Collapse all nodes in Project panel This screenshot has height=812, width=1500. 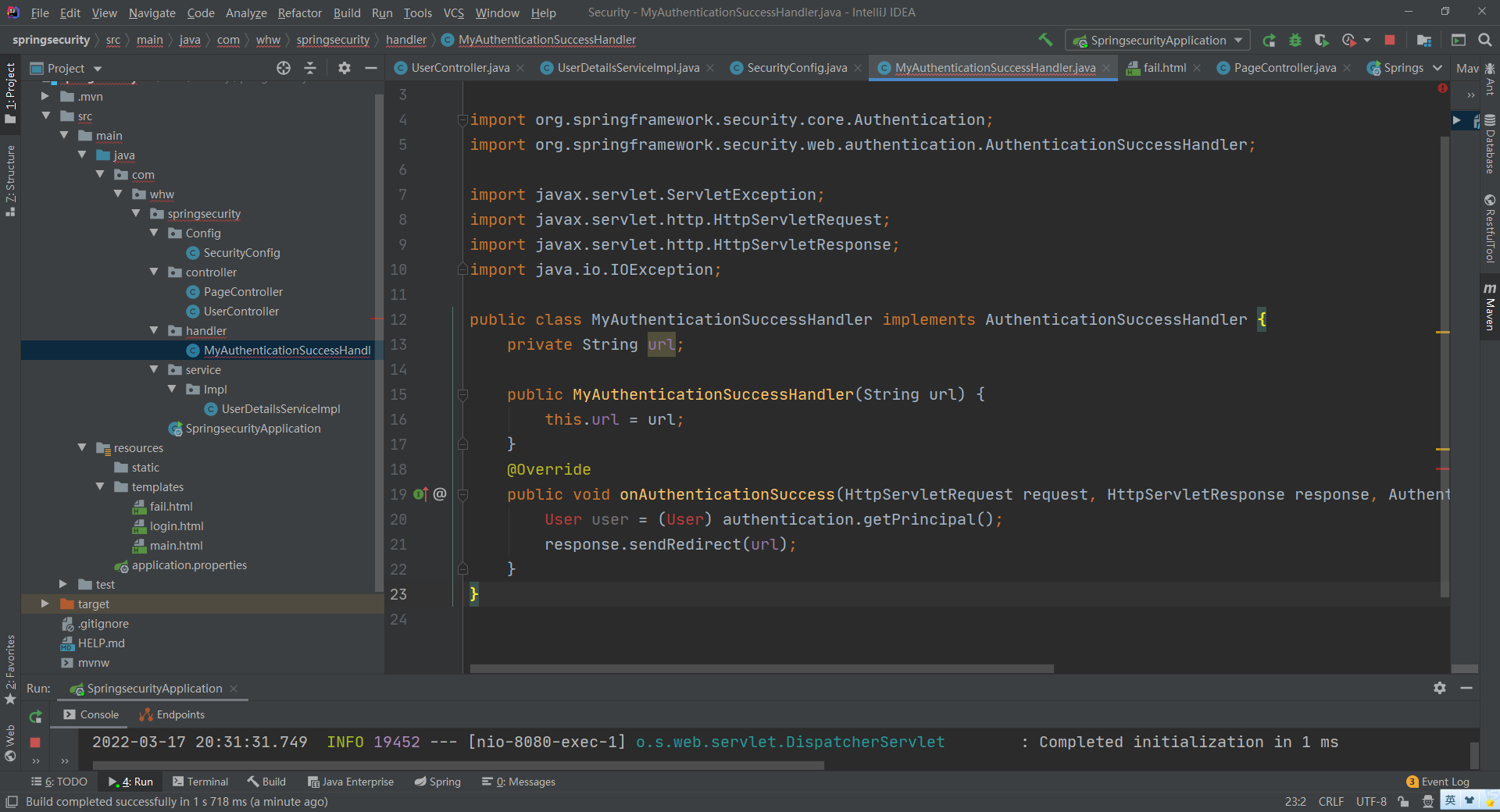point(310,68)
